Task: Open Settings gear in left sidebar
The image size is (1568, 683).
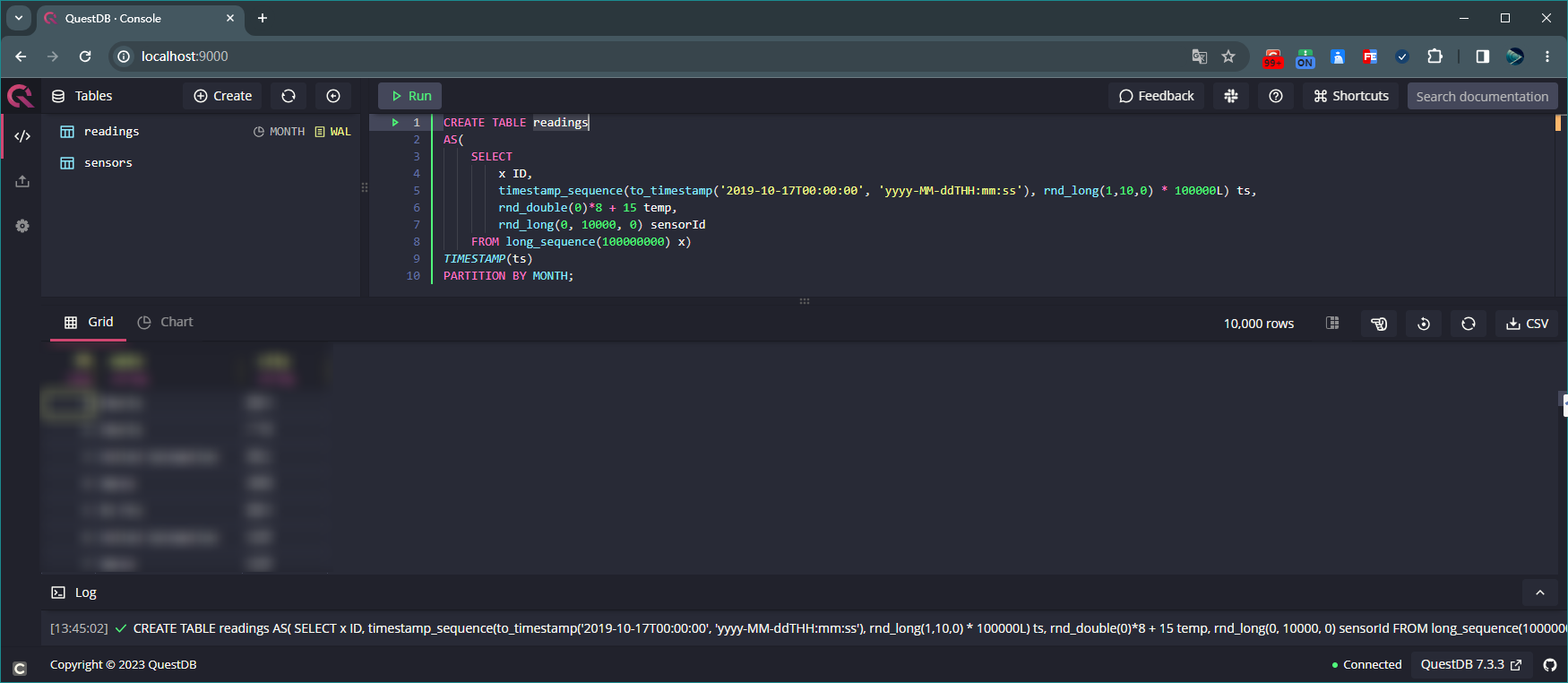Action: [22, 226]
